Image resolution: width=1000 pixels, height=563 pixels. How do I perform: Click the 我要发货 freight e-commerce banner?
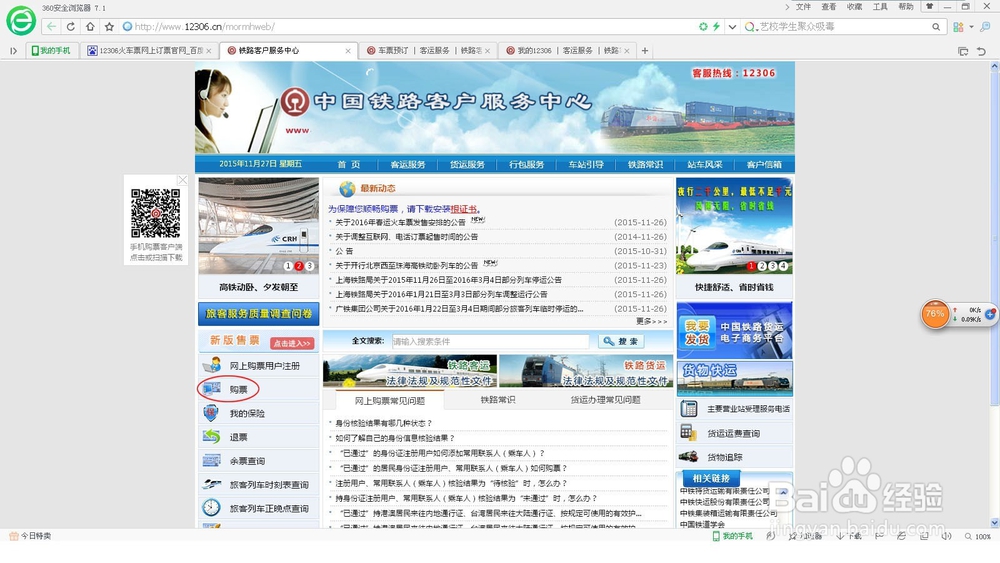click(x=734, y=330)
